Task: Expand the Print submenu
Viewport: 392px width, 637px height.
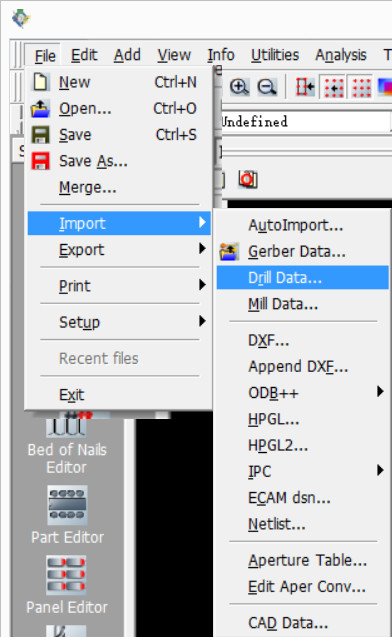Action: pyautogui.click(x=119, y=286)
